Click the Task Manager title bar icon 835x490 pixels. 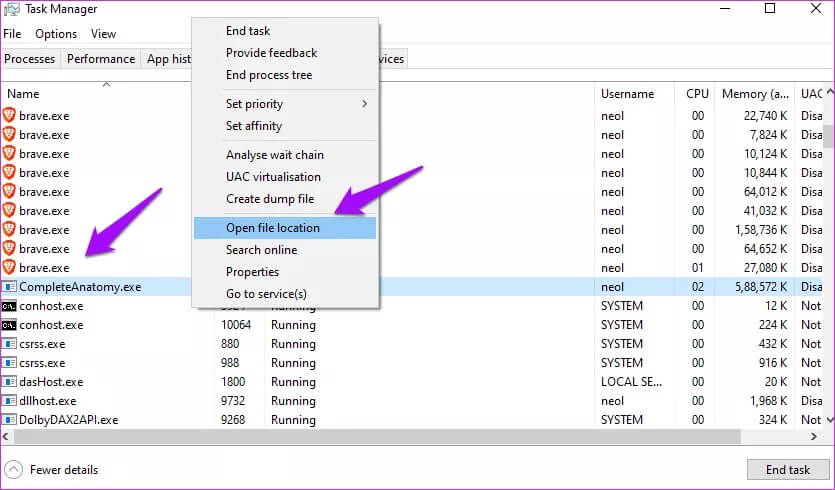[12, 9]
